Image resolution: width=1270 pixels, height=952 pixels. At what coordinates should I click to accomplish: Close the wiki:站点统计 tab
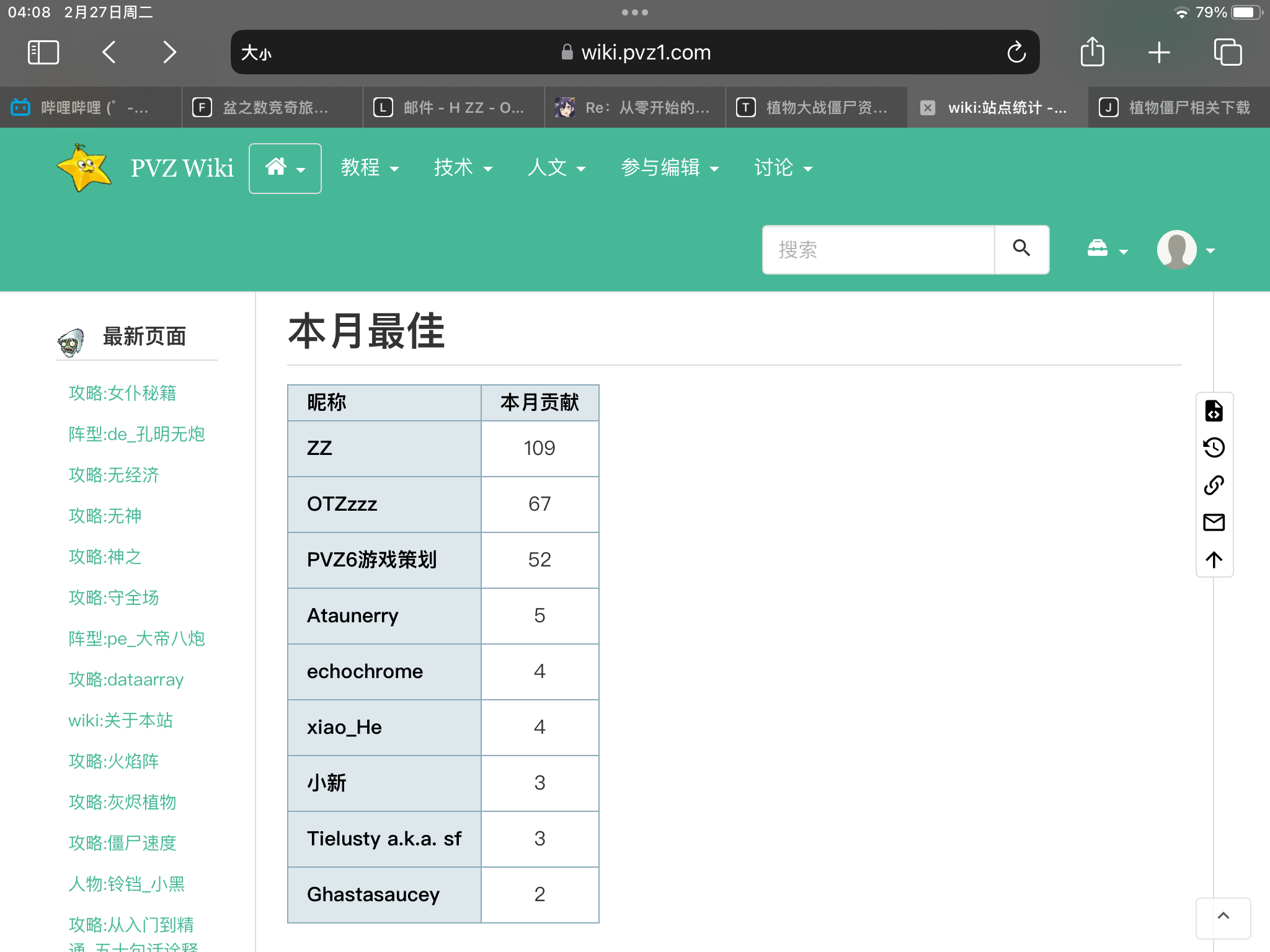(x=927, y=108)
